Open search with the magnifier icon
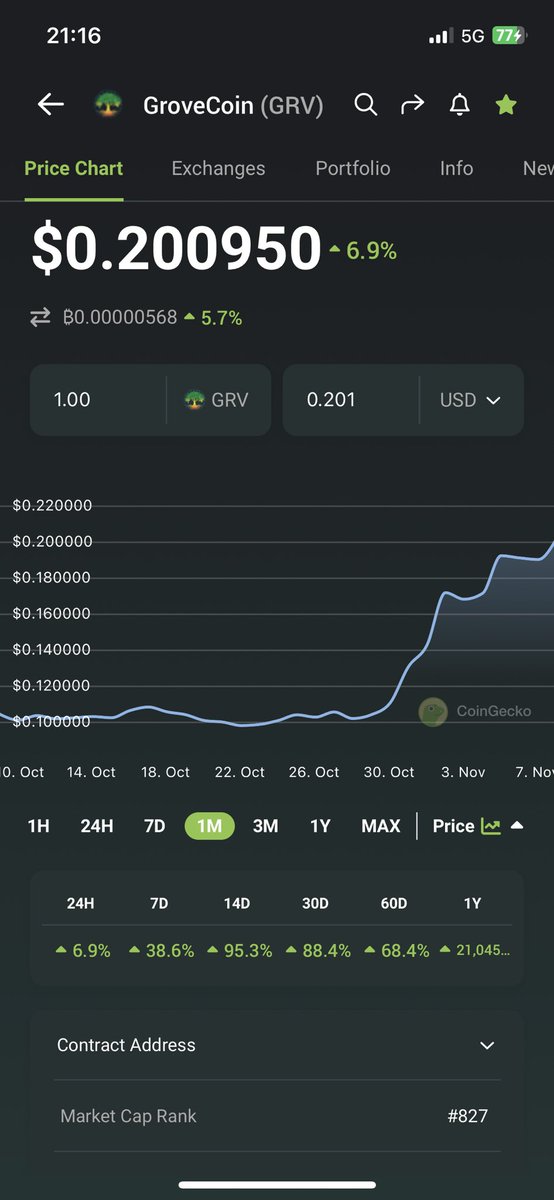The width and height of the screenshot is (554, 1200). [x=366, y=104]
